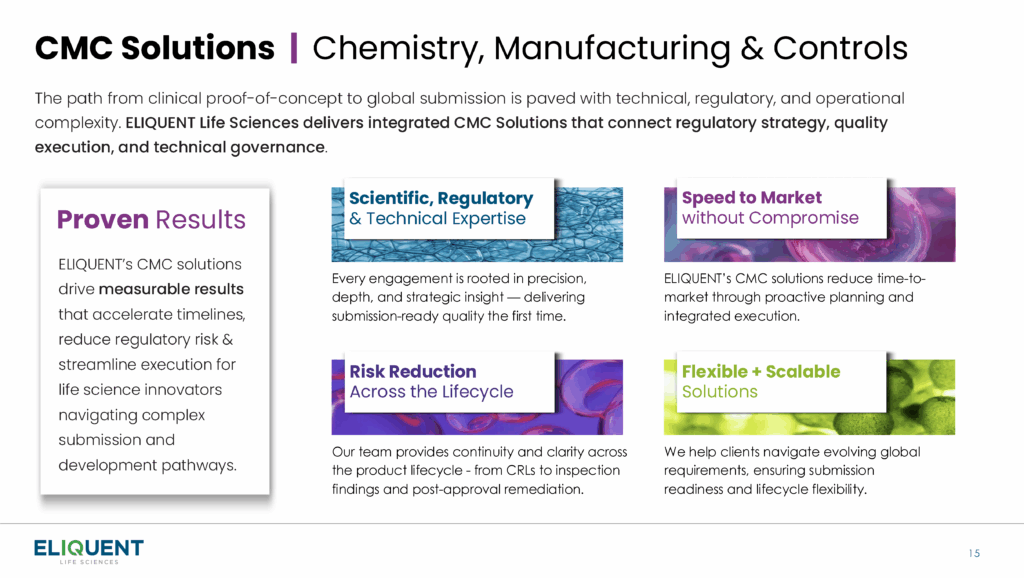This screenshot has width=1024, height=578.
Task: Click the paragraph about submission-ready quality
Action: 459,297
